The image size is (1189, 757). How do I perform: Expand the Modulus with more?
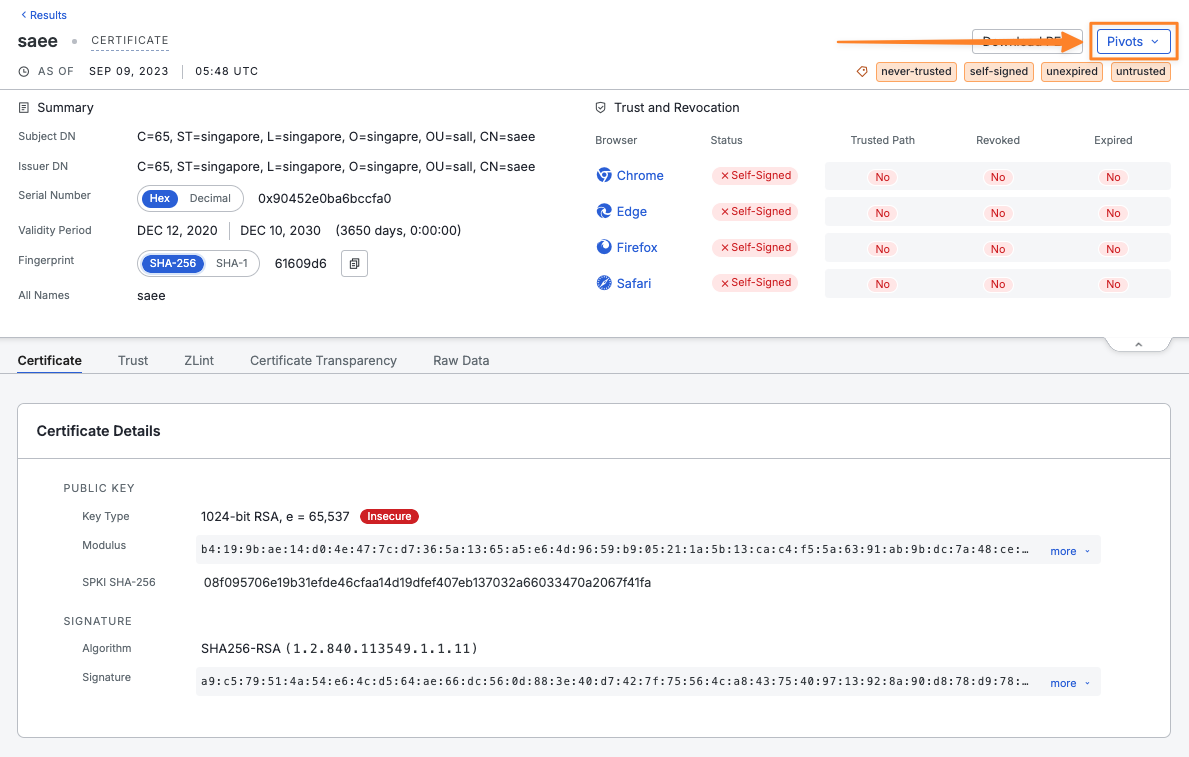point(1069,551)
